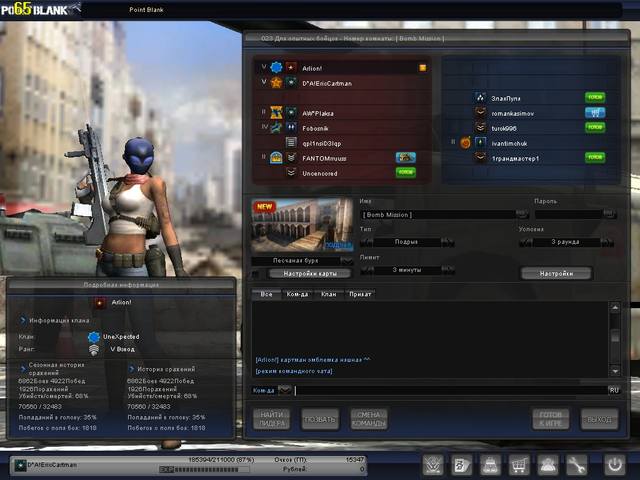Click the UneXpected clan emblem in info panel
This screenshot has height=480, width=640.
94,337
